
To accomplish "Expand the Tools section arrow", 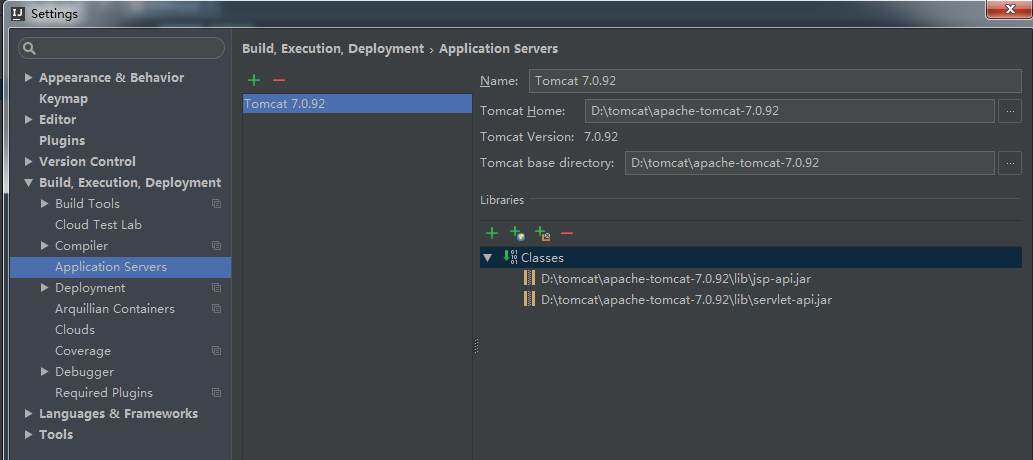I will [28, 435].
